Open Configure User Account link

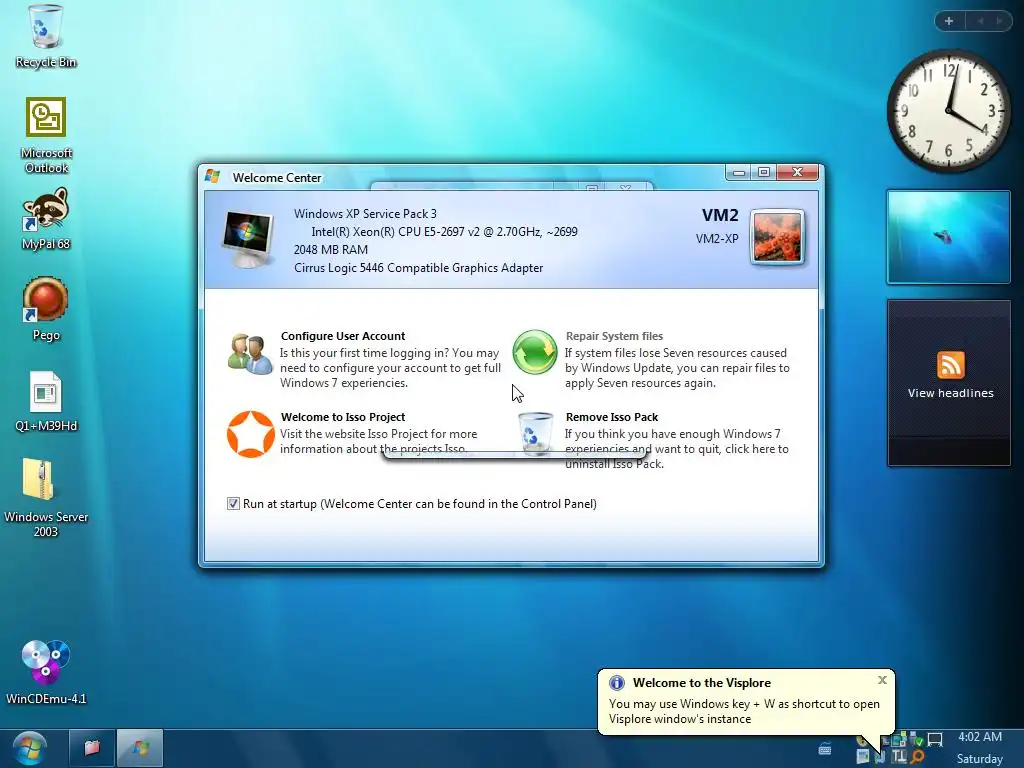[343, 336]
